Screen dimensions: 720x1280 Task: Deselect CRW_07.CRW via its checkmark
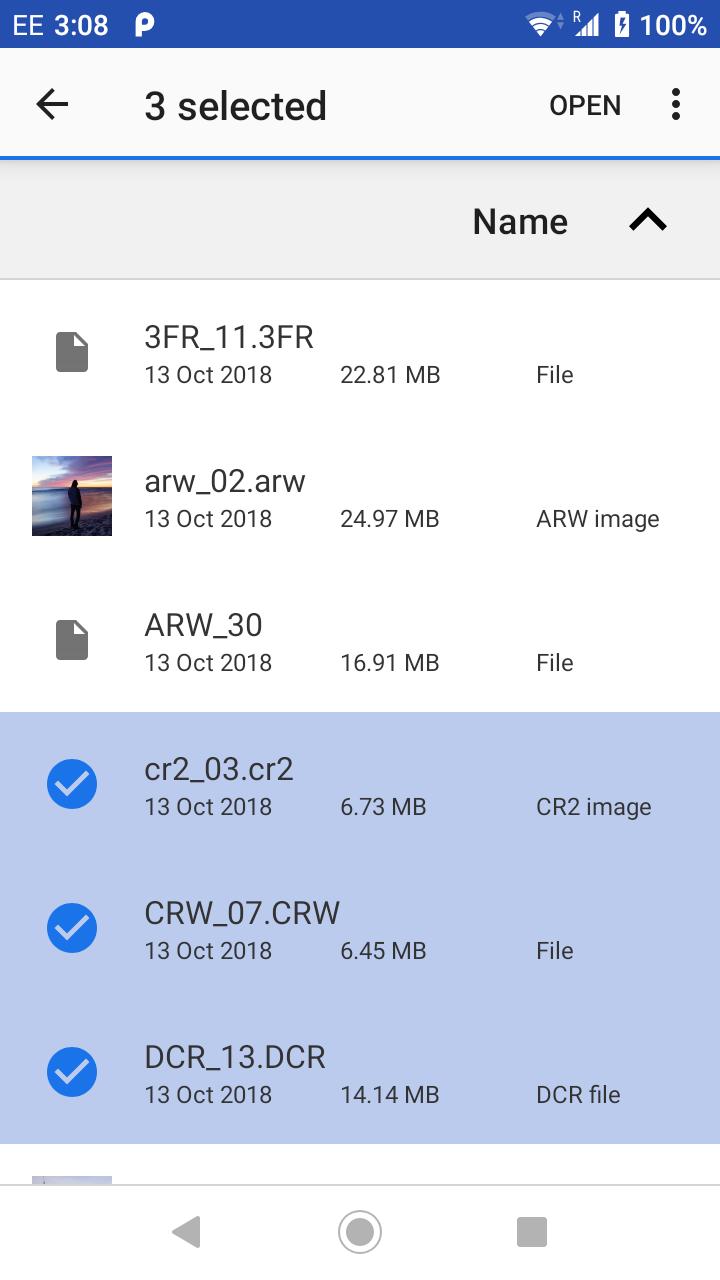point(72,928)
